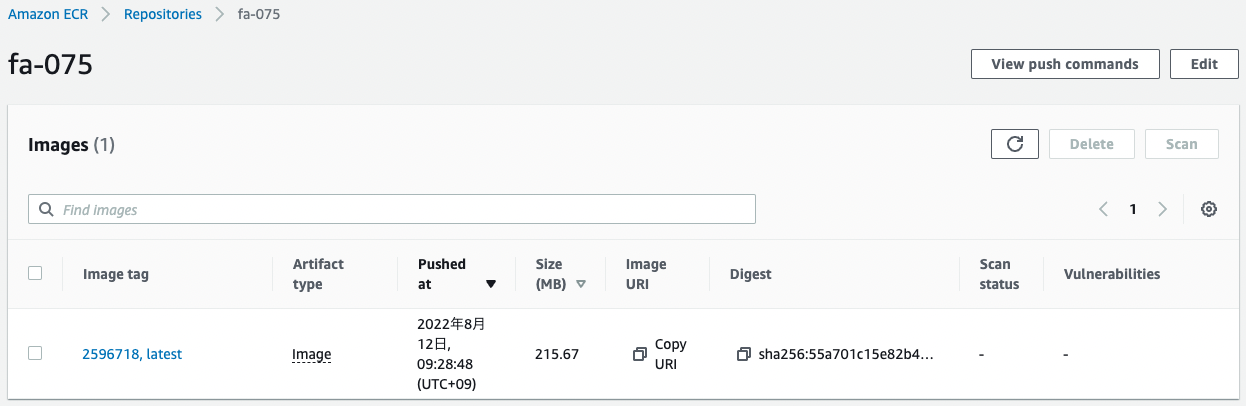This screenshot has width=1246, height=406.
Task: Click the Edit repository button
Action: point(1204,64)
